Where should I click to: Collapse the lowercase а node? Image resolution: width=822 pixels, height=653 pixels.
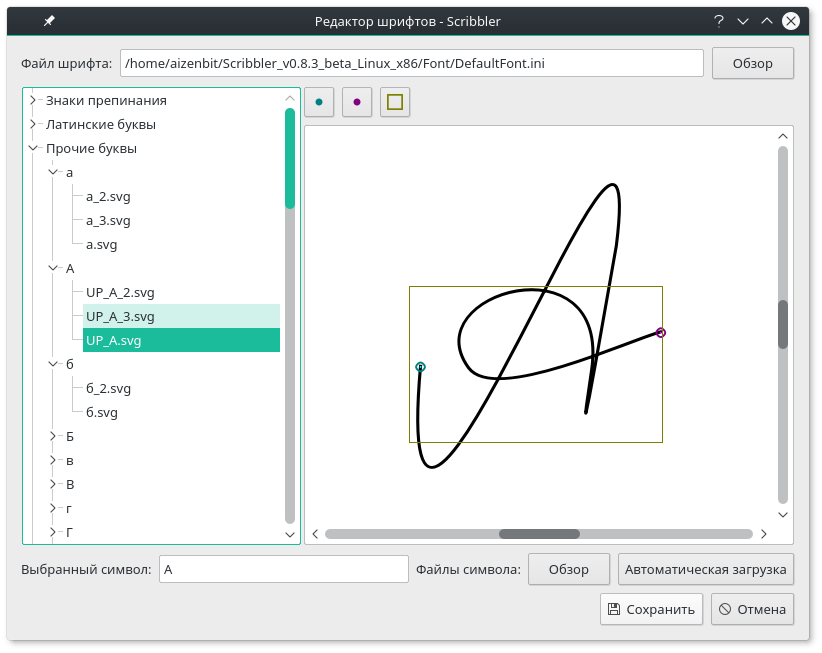(x=53, y=172)
